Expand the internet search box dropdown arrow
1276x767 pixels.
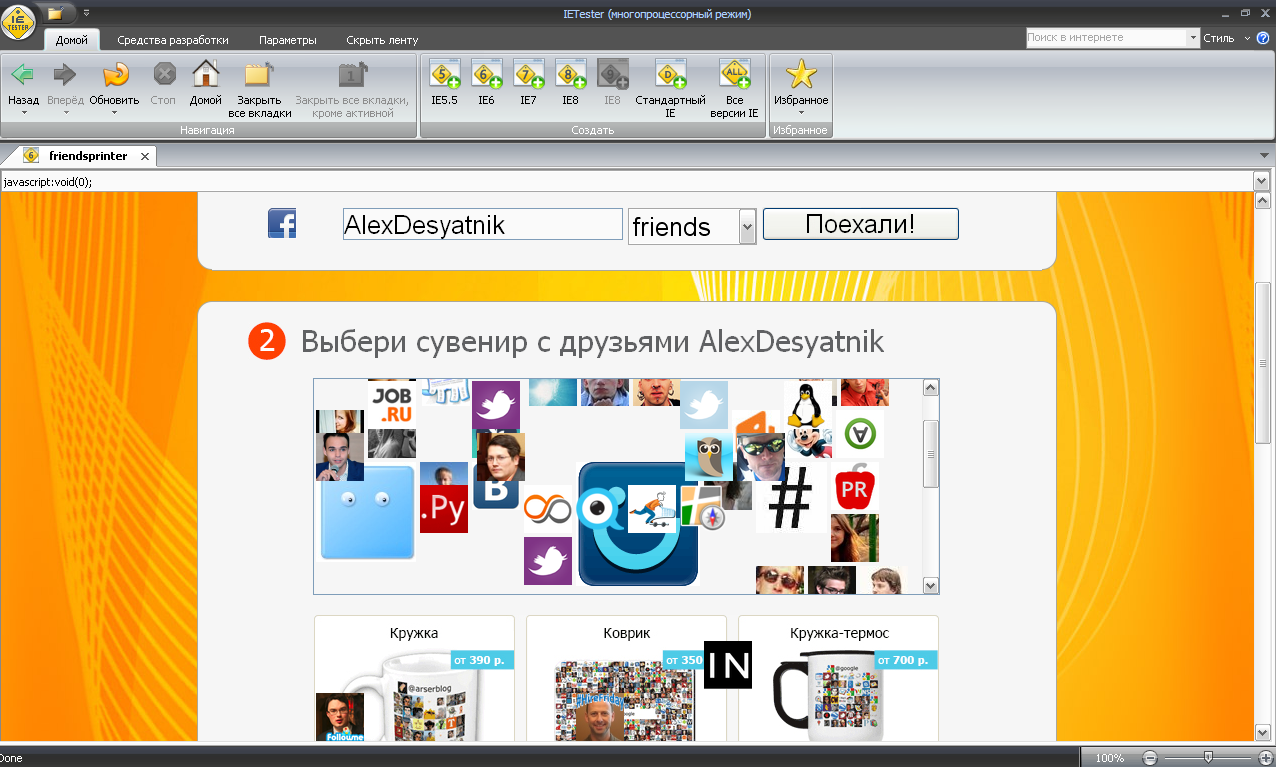point(1192,38)
